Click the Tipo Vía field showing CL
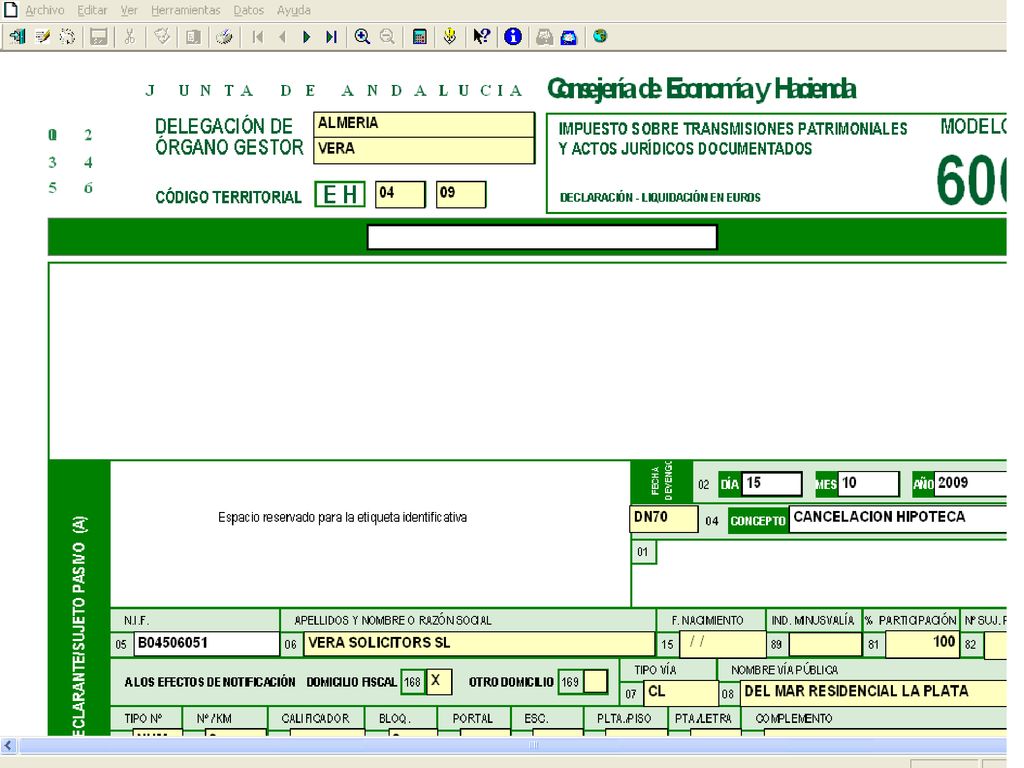 [x=680, y=693]
